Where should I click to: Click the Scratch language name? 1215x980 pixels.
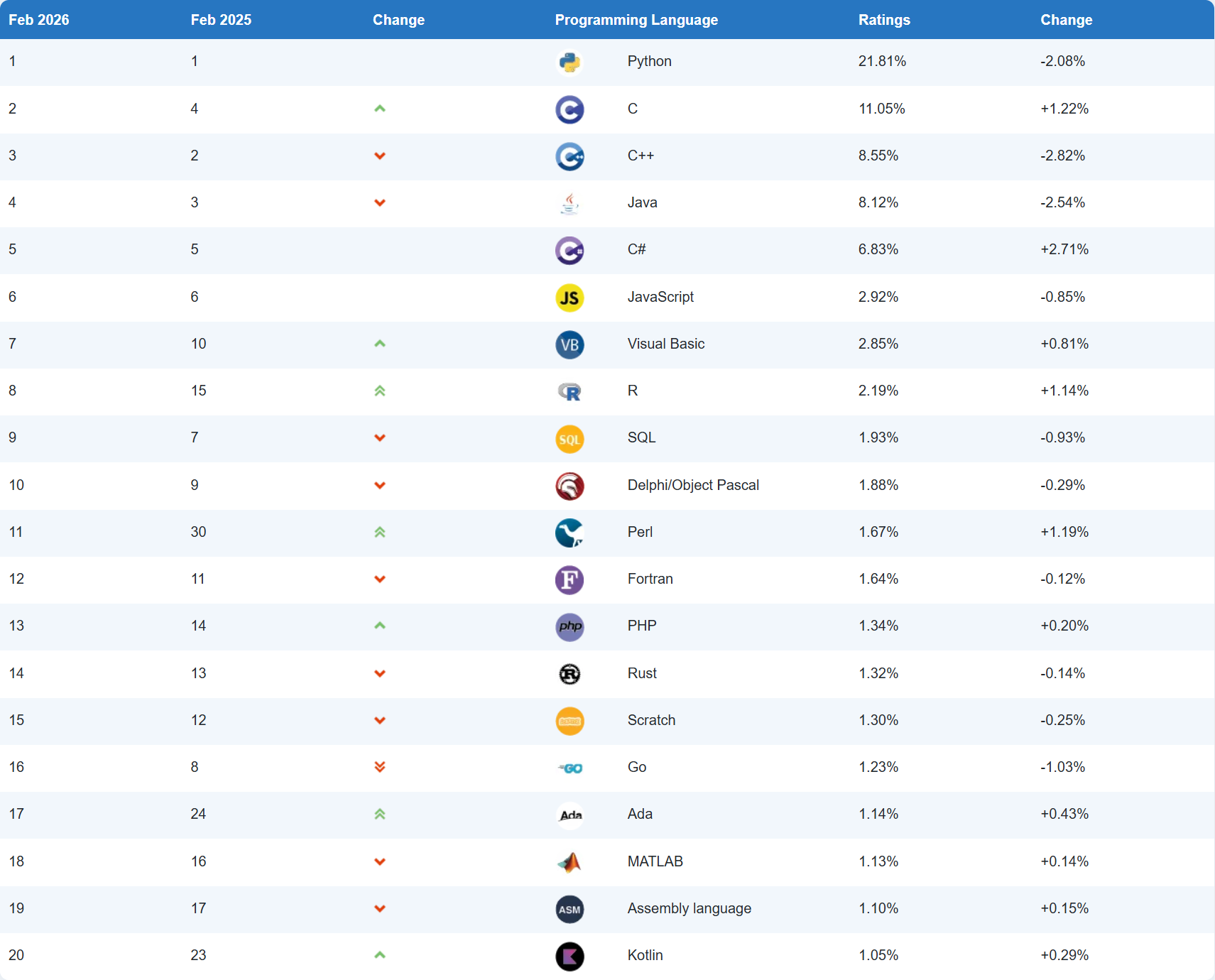click(x=651, y=720)
